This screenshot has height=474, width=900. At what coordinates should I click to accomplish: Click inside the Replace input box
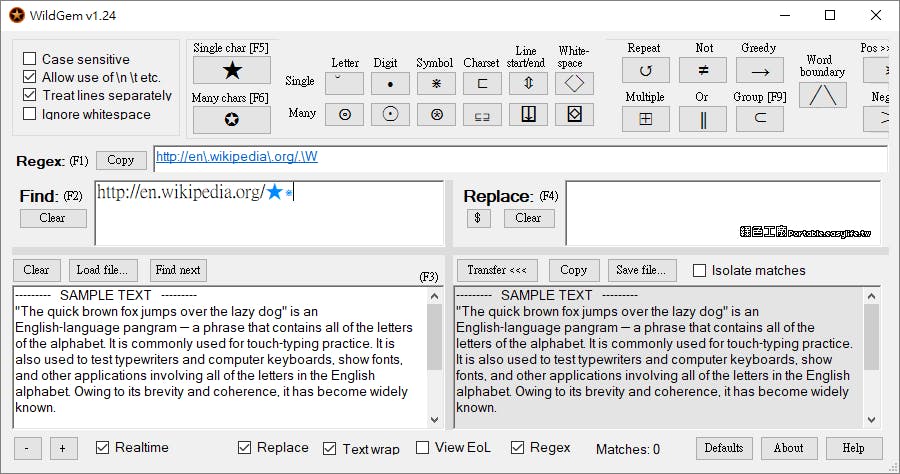coord(723,213)
